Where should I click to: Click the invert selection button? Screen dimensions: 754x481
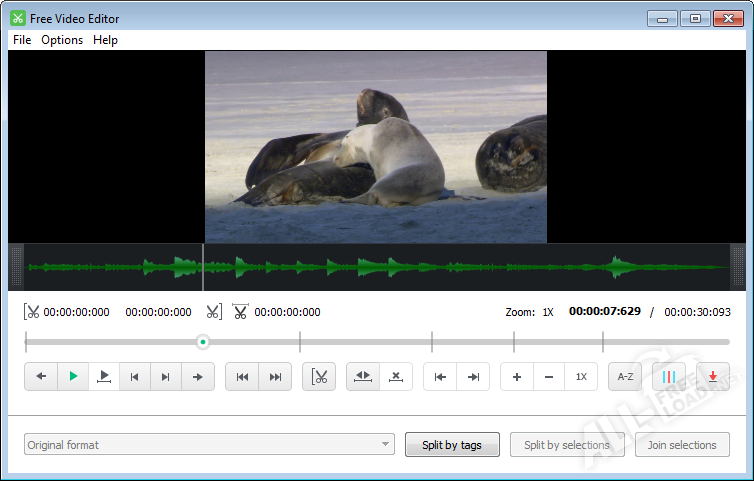click(363, 377)
